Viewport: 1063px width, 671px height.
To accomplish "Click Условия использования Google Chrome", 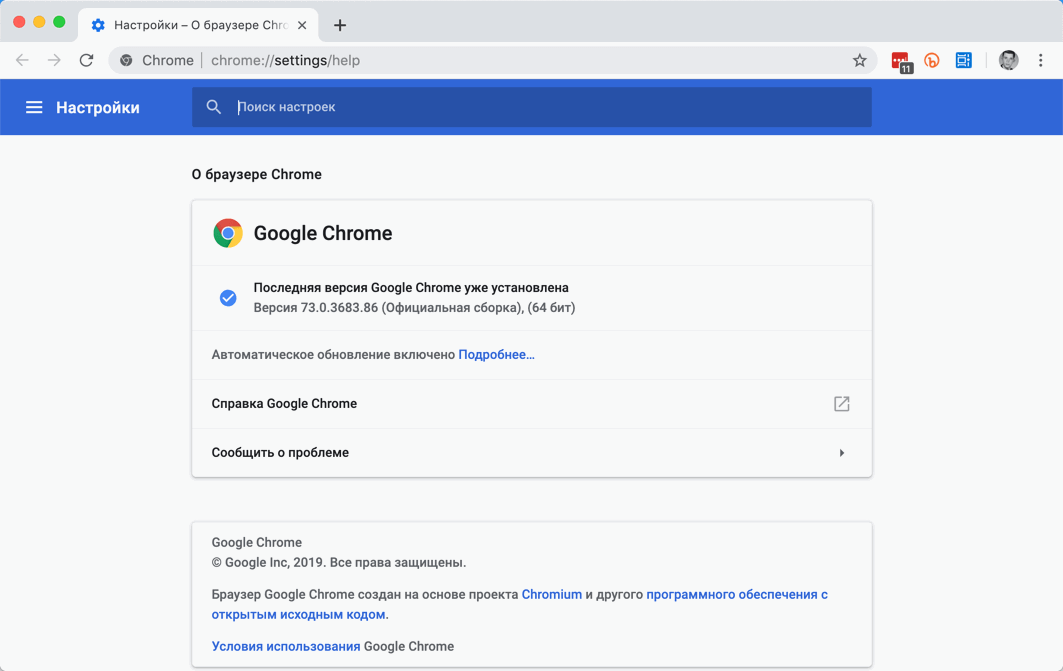I will 286,646.
